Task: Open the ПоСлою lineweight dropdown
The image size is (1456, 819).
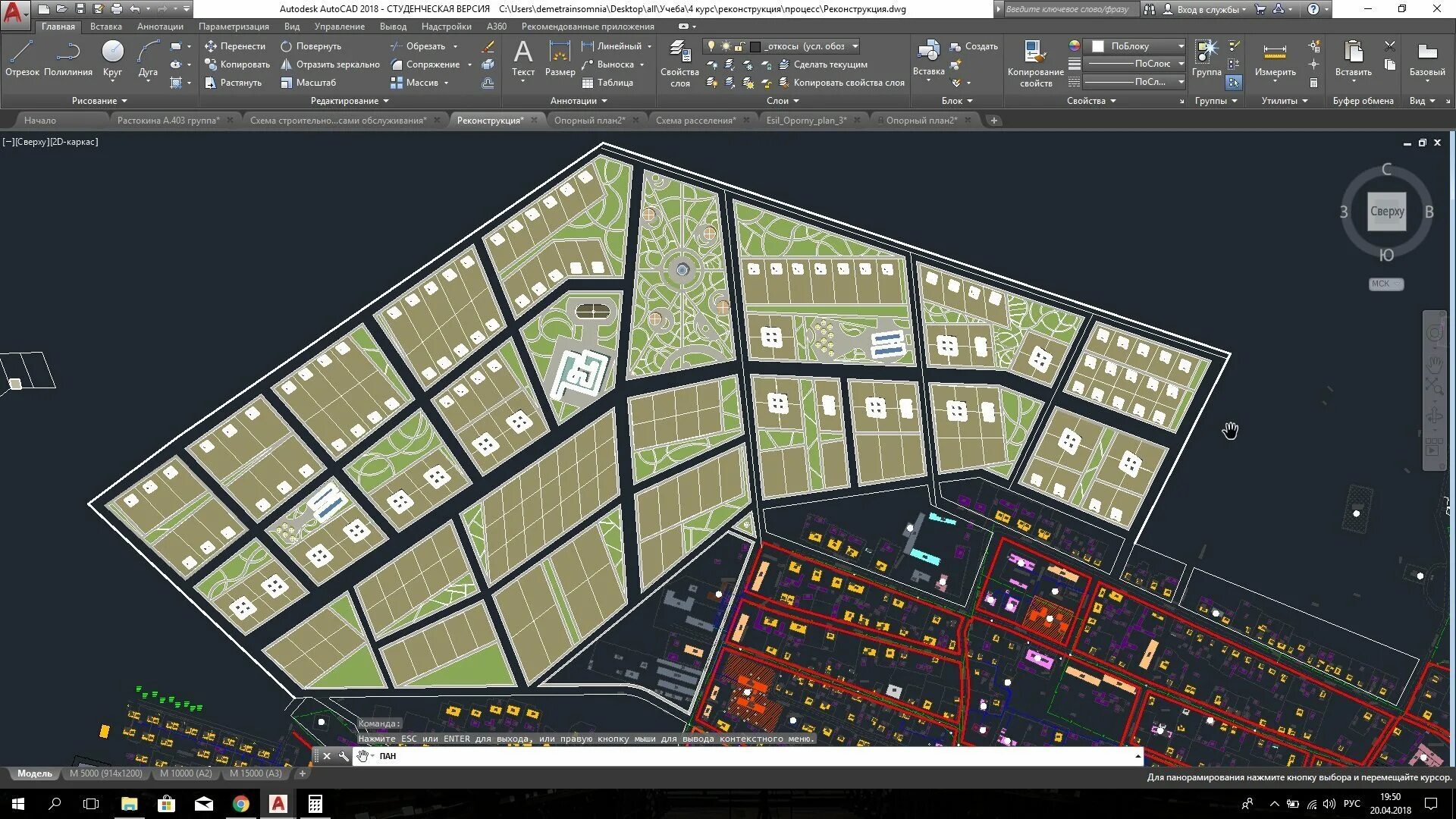Action: coord(1181,64)
